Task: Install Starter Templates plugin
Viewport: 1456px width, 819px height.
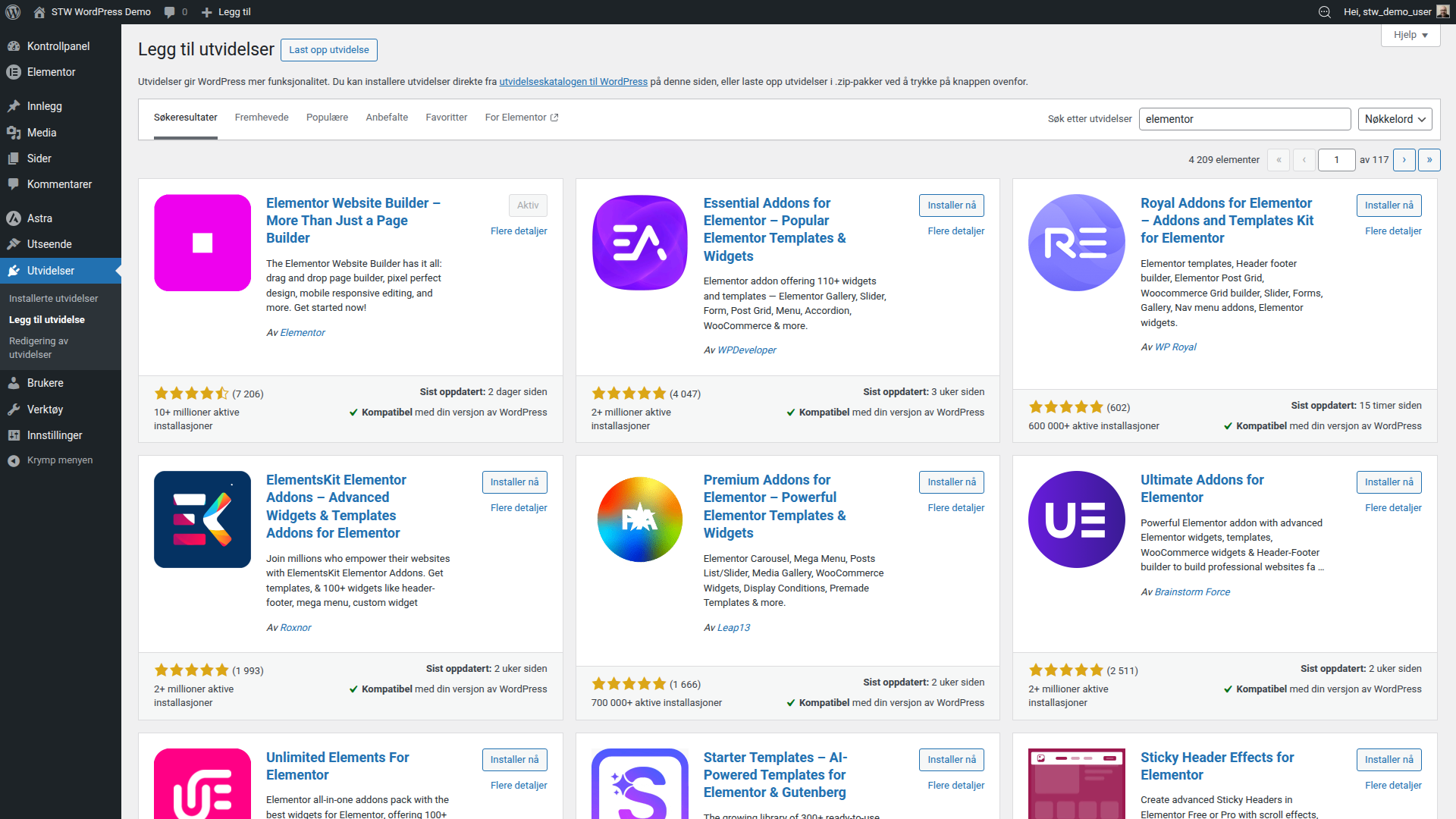Action: [952, 760]
